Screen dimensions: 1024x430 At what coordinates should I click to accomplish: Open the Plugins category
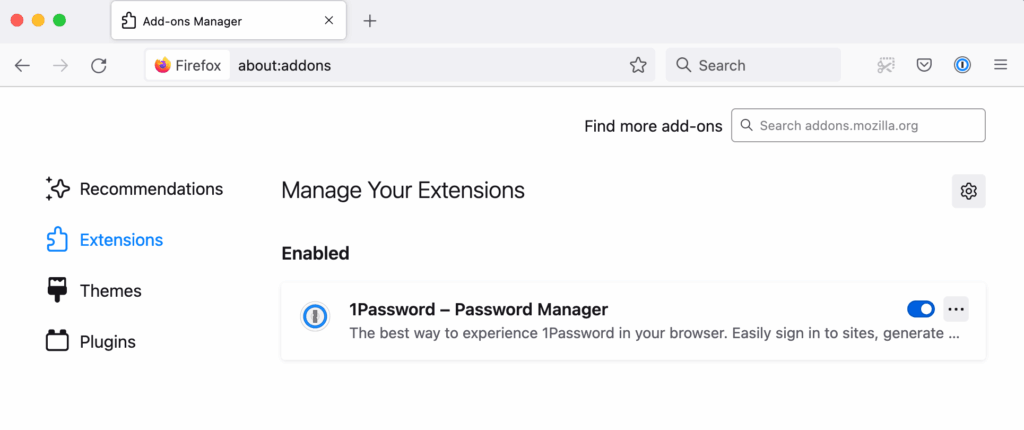pos(91,342)
